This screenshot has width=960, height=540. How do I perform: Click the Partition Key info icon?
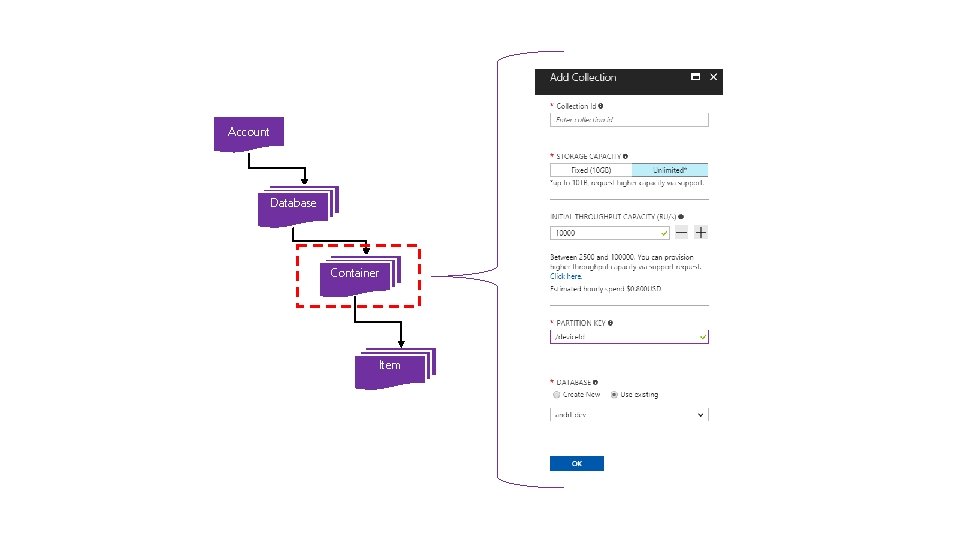610,323
